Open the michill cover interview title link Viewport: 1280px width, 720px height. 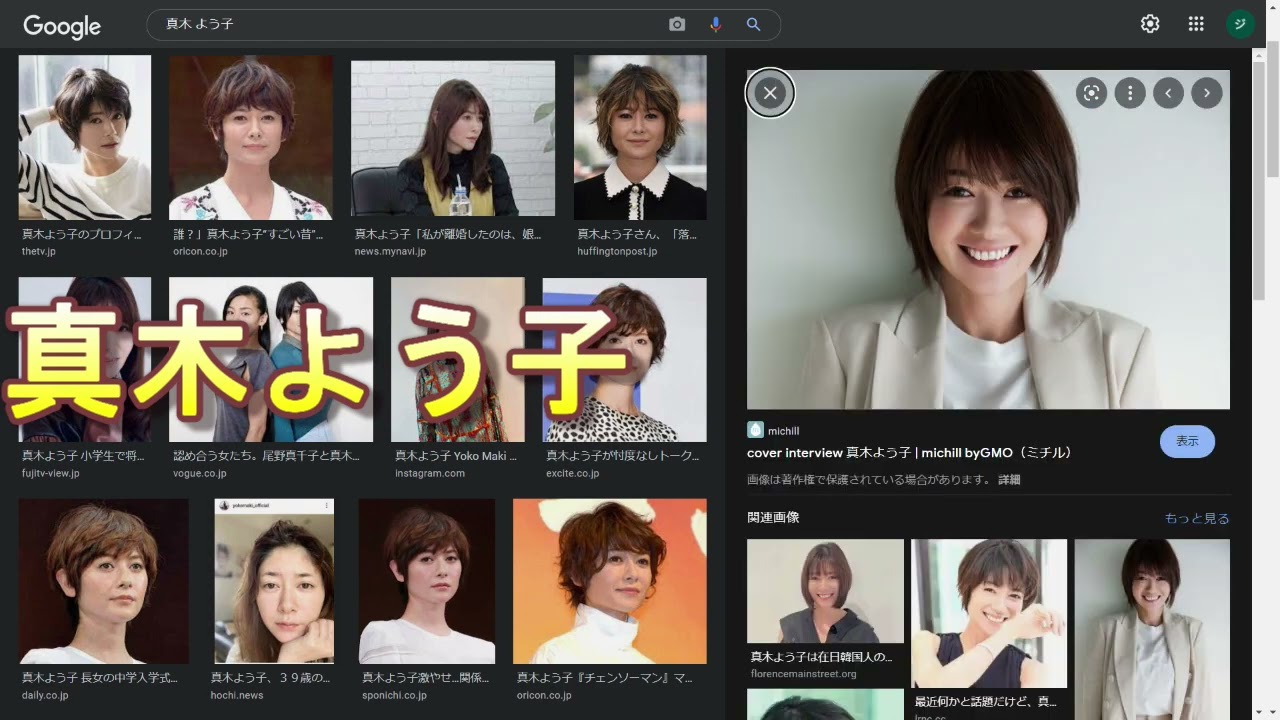click(910, 453)
